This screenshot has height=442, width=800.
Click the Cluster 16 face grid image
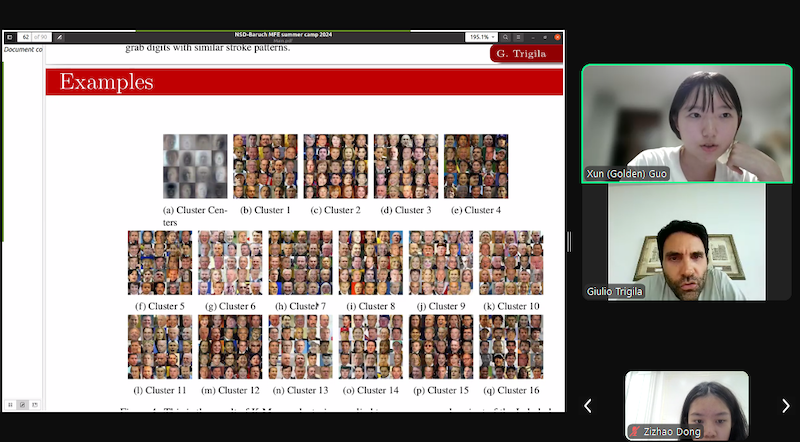[x=511, y=347]
